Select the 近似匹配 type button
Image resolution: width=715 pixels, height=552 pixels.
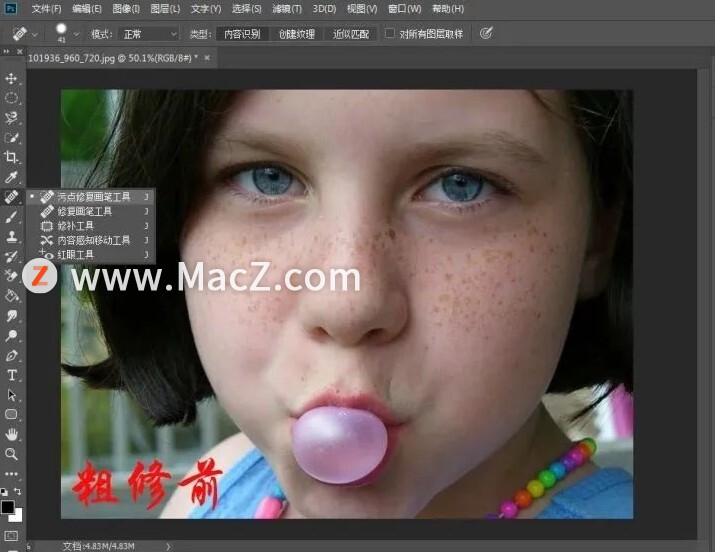[x=351, y=34]
